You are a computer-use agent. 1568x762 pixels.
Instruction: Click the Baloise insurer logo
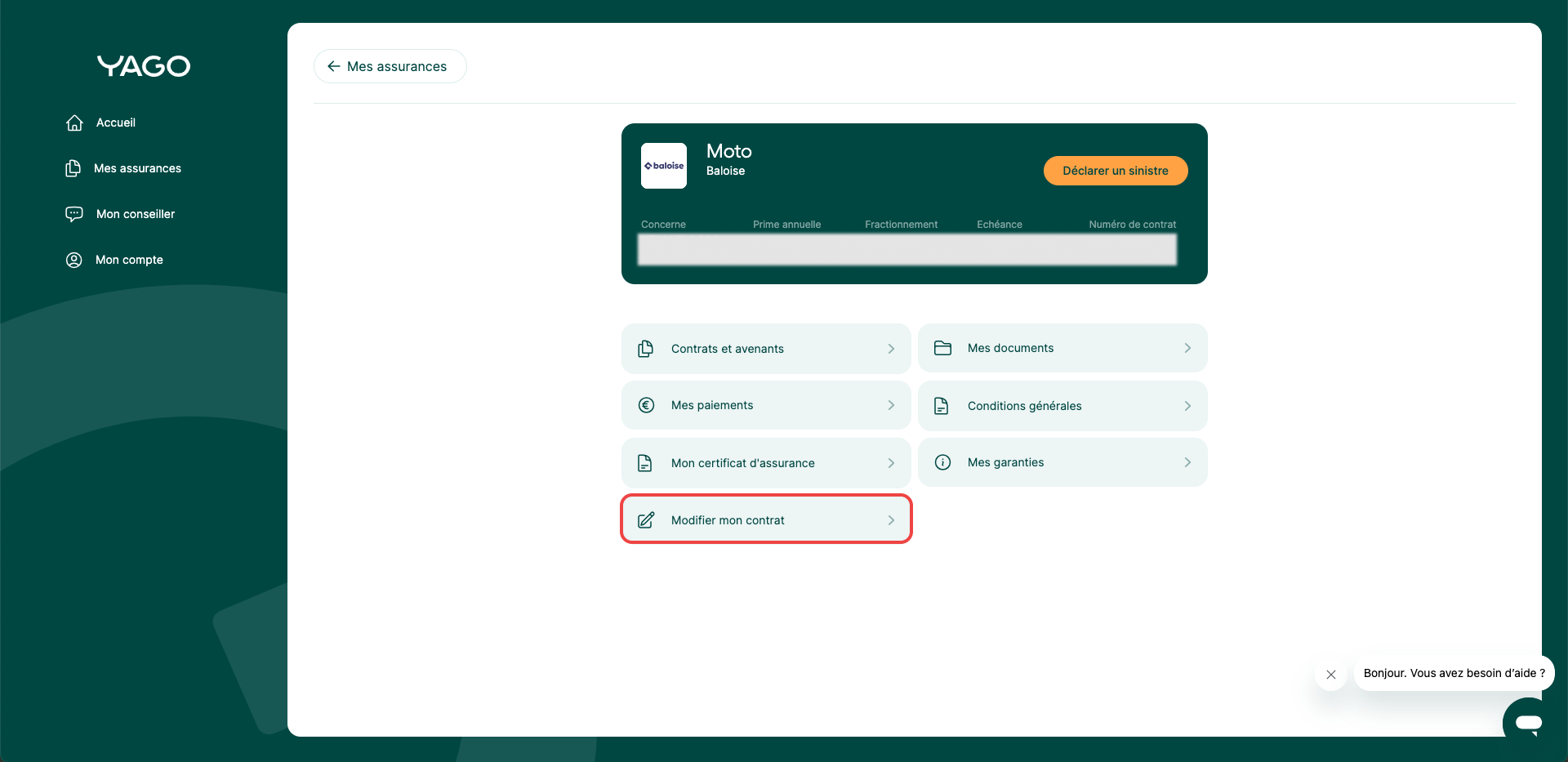click(664, 166)
